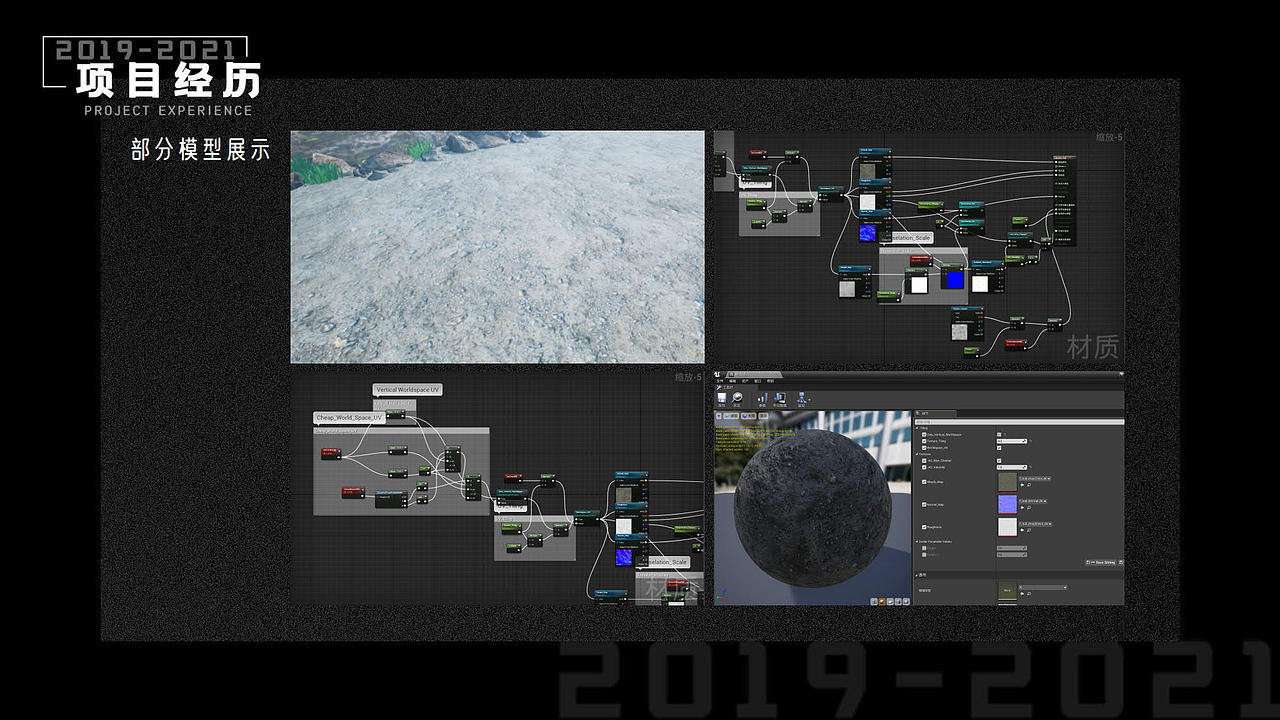Click the Save toolbar icon
The height and width of the screenshot is (720, 1280).
click(x=721, y=398)
